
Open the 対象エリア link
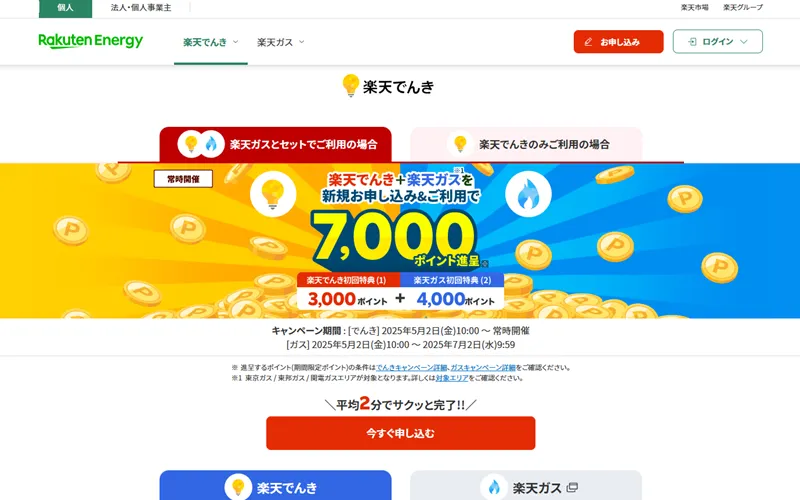click(452, 378)
